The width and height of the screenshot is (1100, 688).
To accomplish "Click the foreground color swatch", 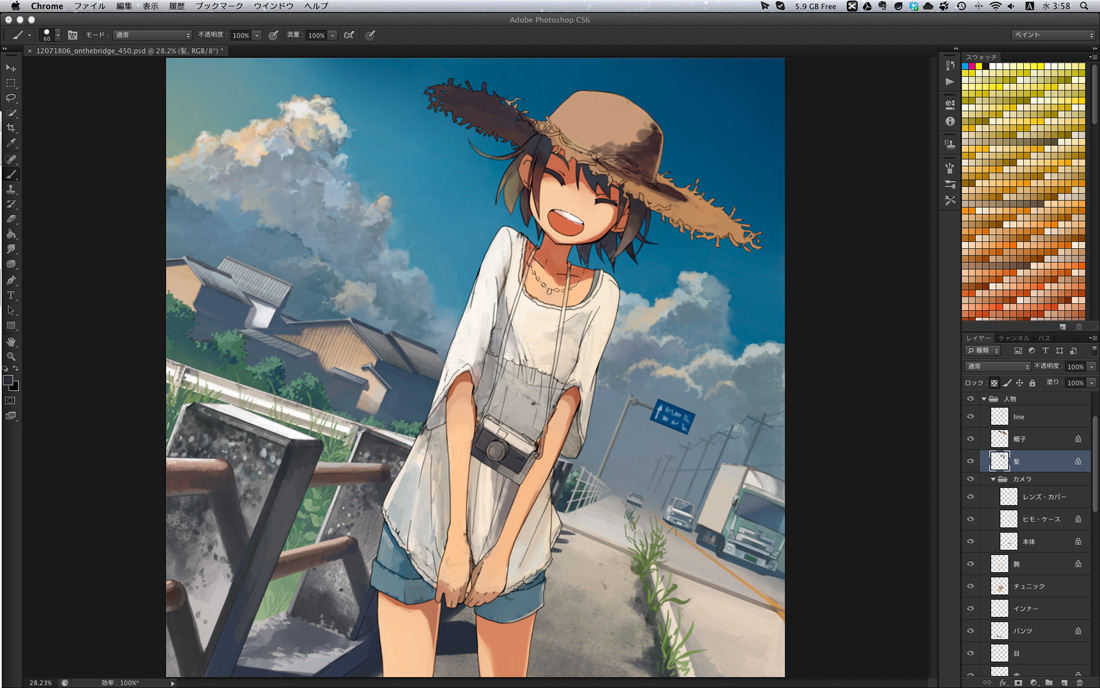I will 8,380.
